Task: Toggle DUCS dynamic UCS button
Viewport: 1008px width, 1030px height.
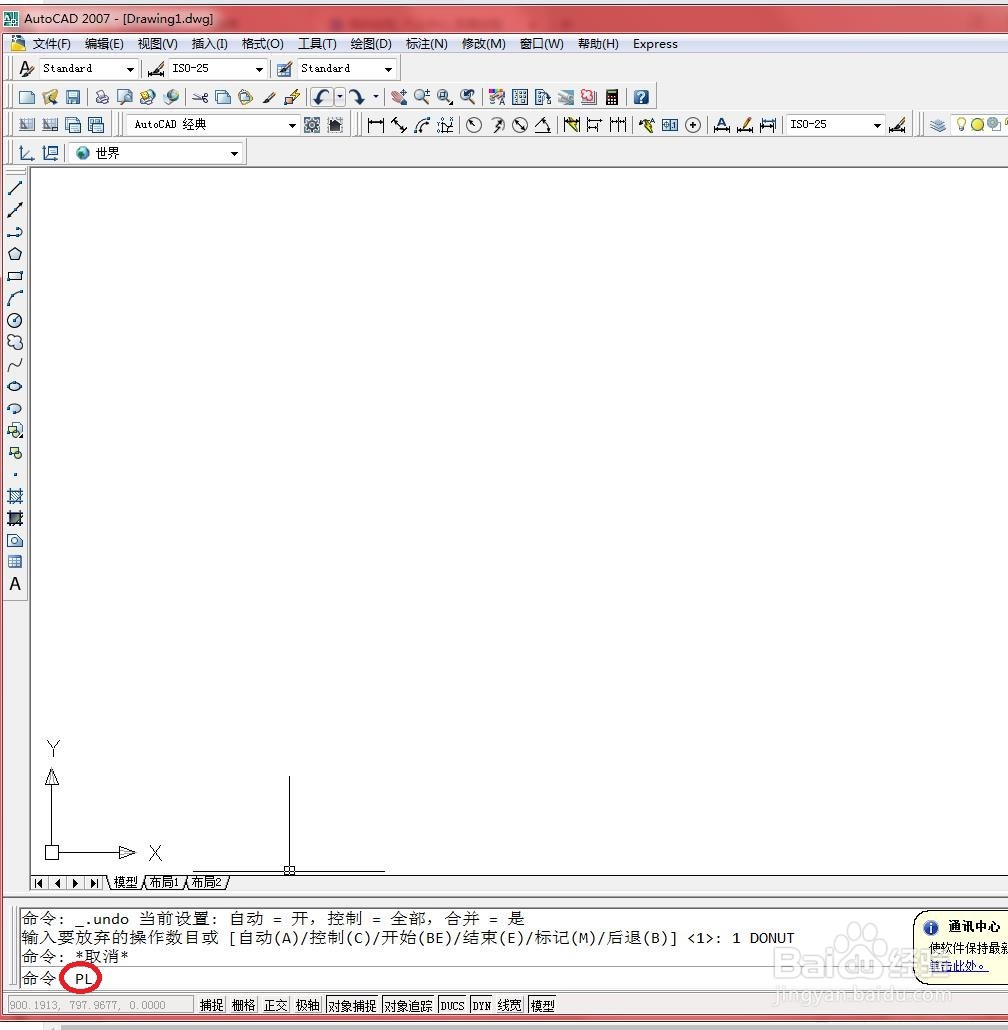Action: point(452,1005)
